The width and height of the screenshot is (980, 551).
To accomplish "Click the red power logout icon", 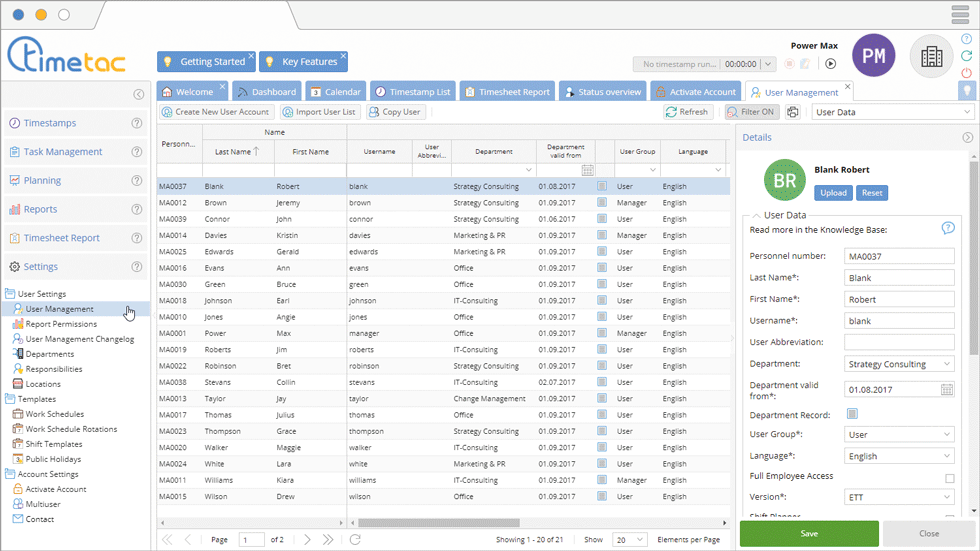I will coord(966,73).
